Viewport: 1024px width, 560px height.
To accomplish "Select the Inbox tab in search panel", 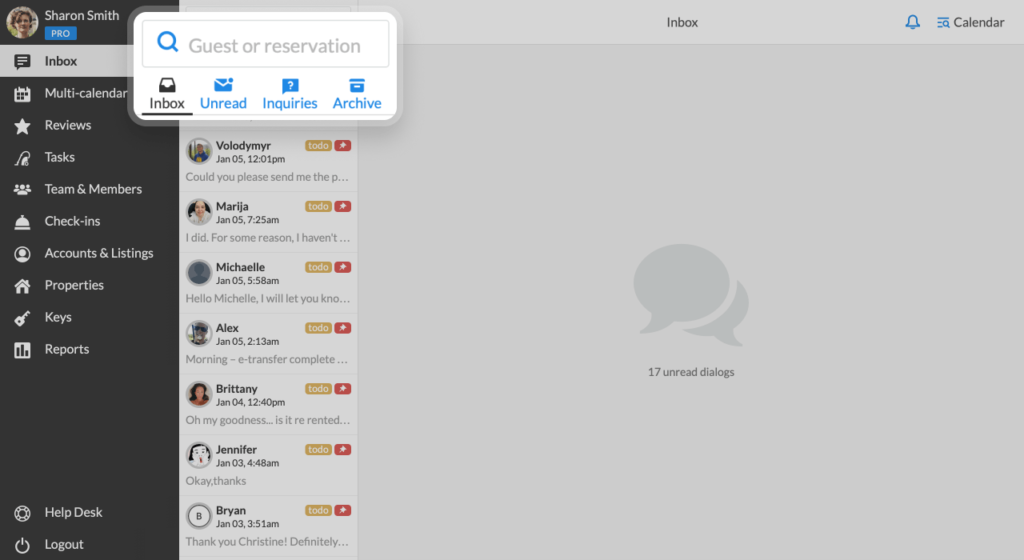I will 167,94.
